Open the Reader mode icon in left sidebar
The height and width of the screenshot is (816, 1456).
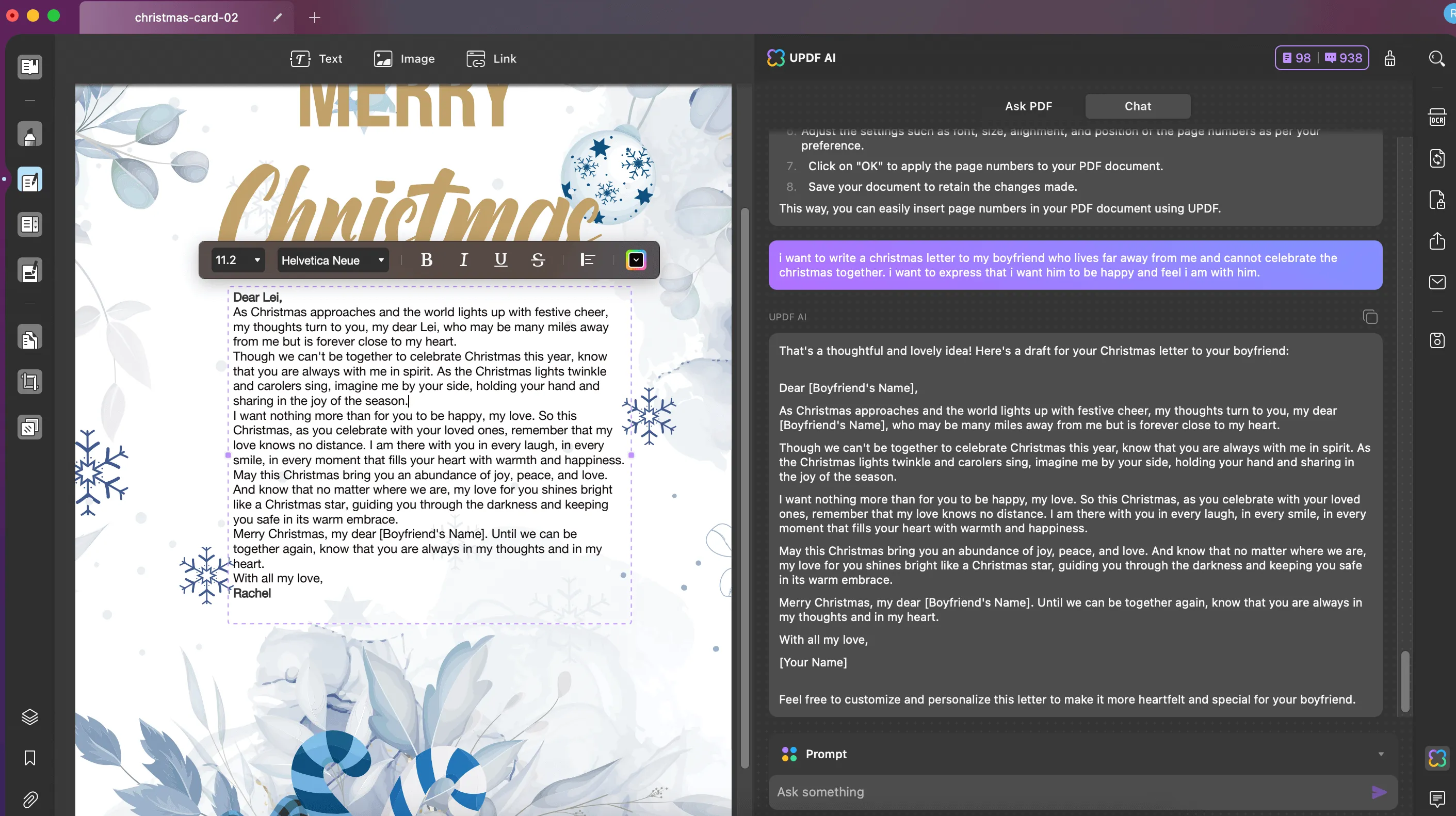[x=29, y=67]
